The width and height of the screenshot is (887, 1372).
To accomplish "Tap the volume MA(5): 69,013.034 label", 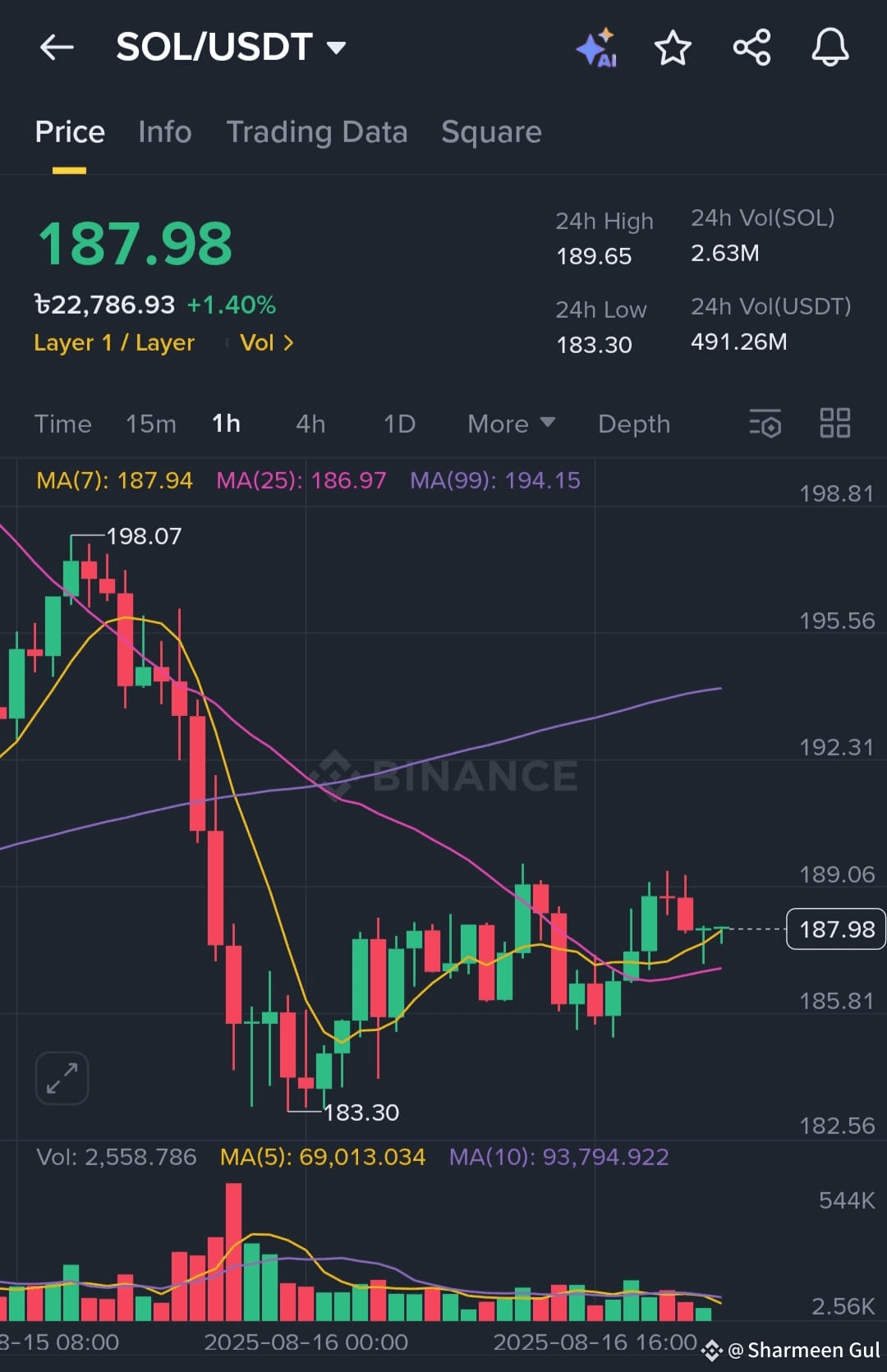I will click(323, 1157).
